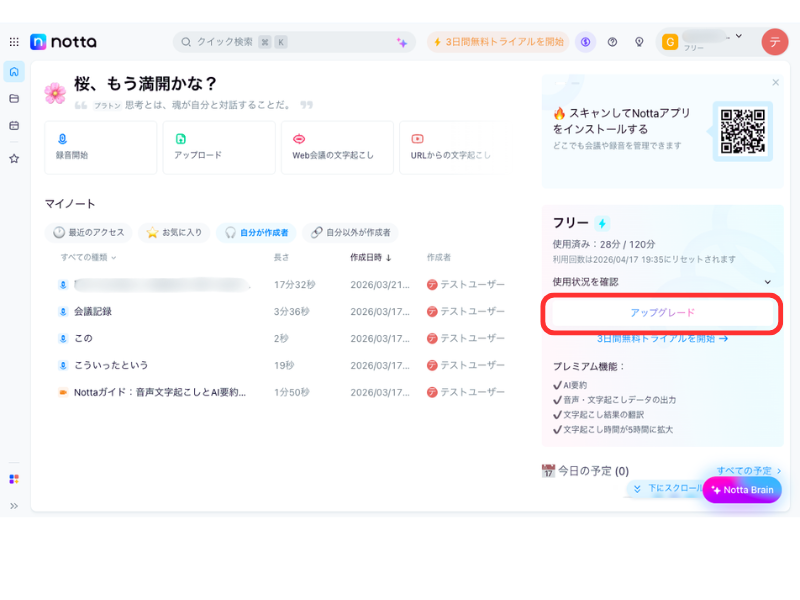Click the アップグレード button
800x600 pixels.
coord(662,313)
